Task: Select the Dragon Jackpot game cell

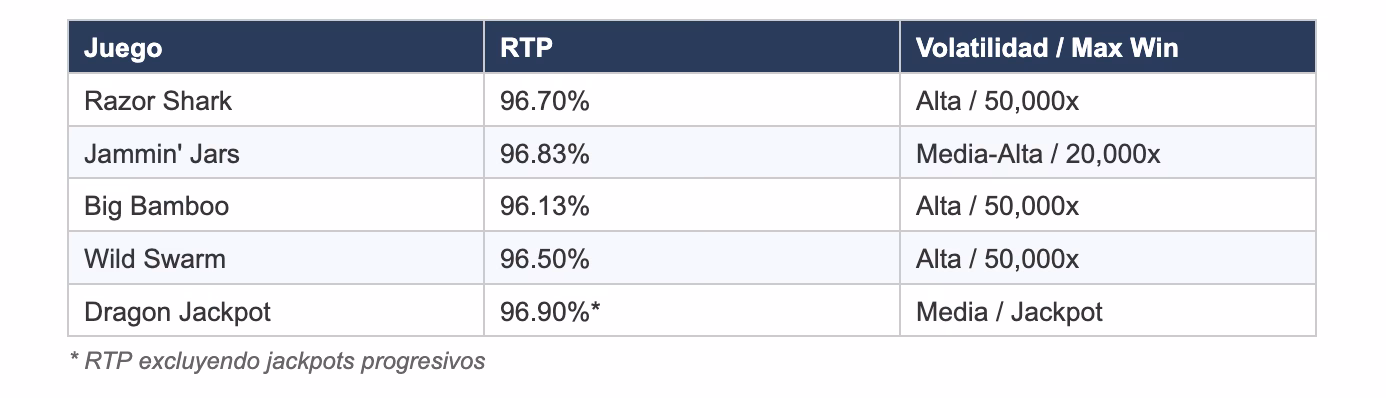Action: (x=276, y=311)
